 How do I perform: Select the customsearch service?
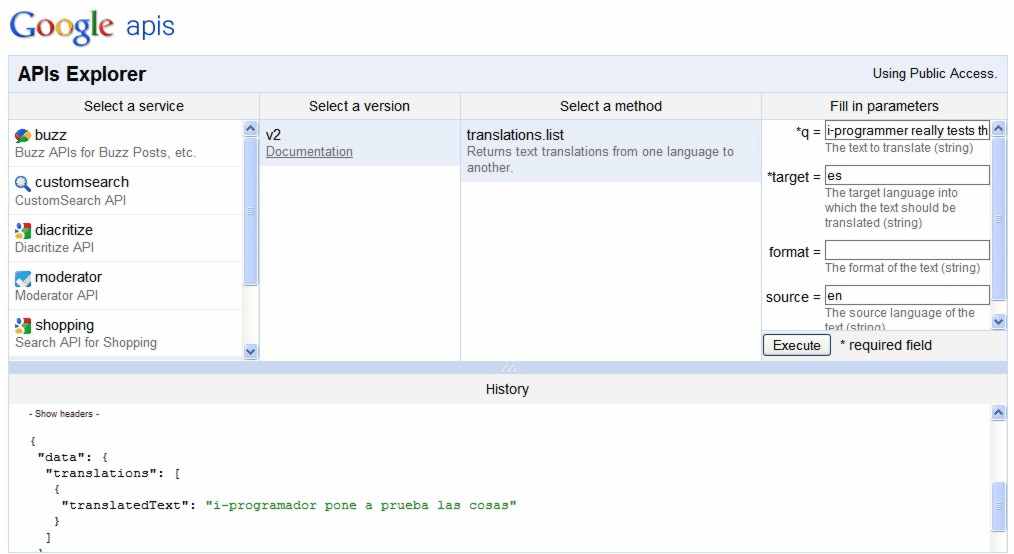click(125, 191)
